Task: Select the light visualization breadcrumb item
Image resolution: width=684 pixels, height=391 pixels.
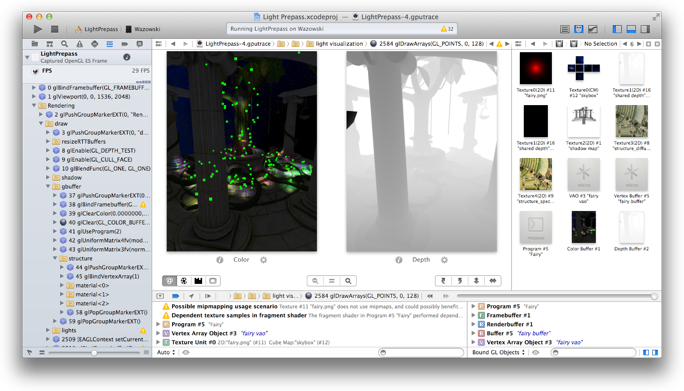Action: click(335, 44)
